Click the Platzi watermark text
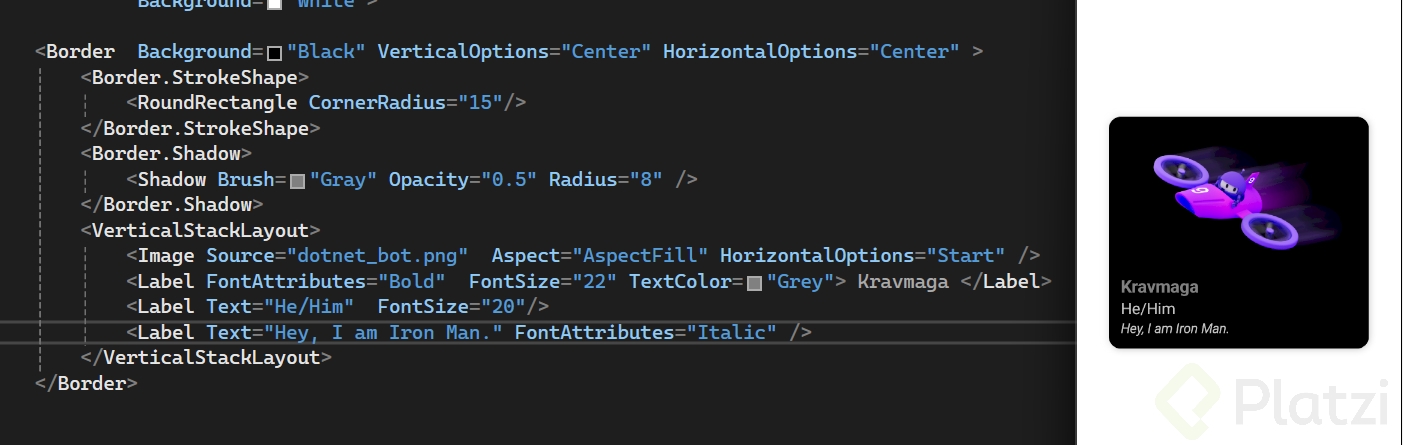The image size is (1403, 445). coord(1310,402)
